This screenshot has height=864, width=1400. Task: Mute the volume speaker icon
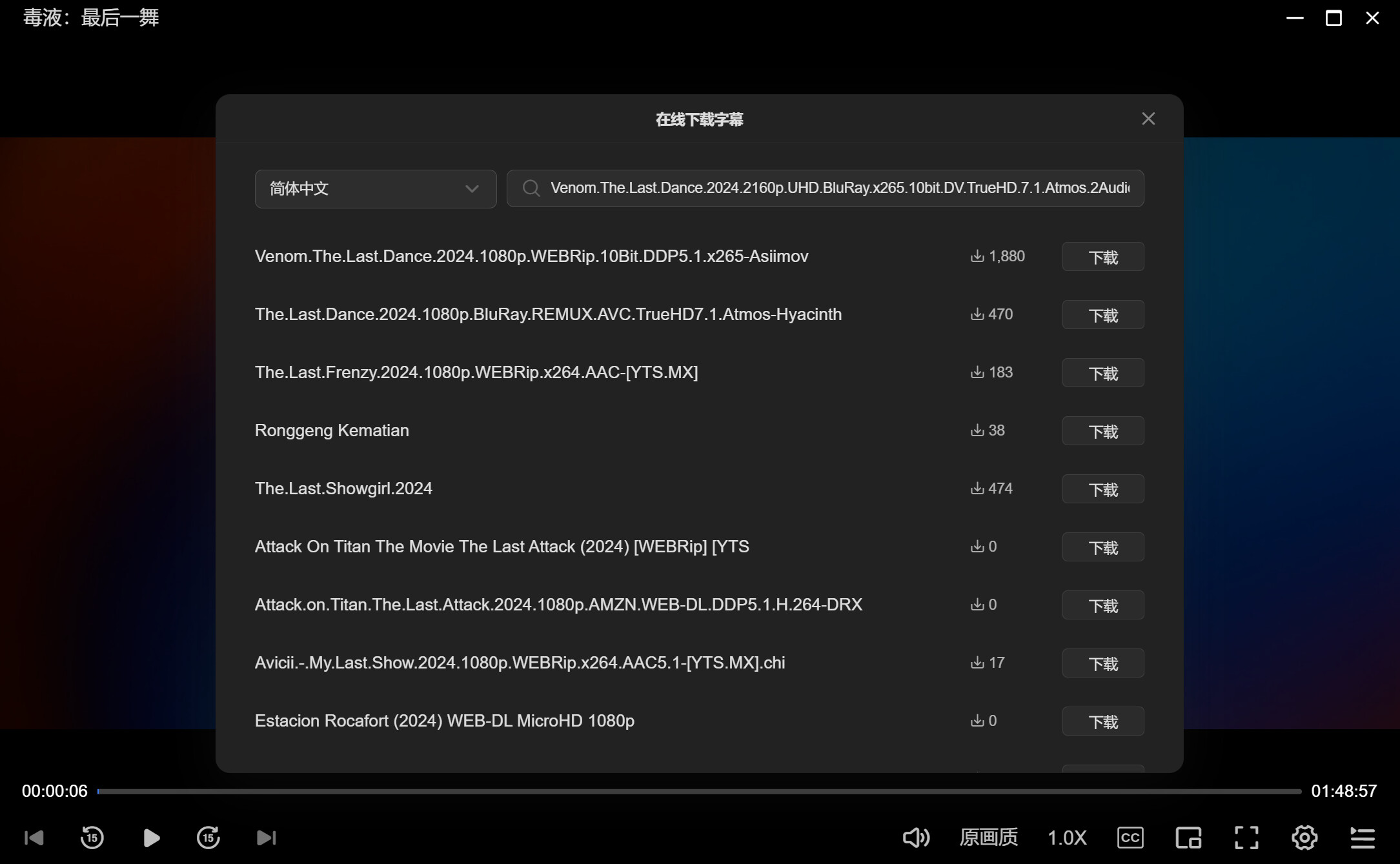915,838
